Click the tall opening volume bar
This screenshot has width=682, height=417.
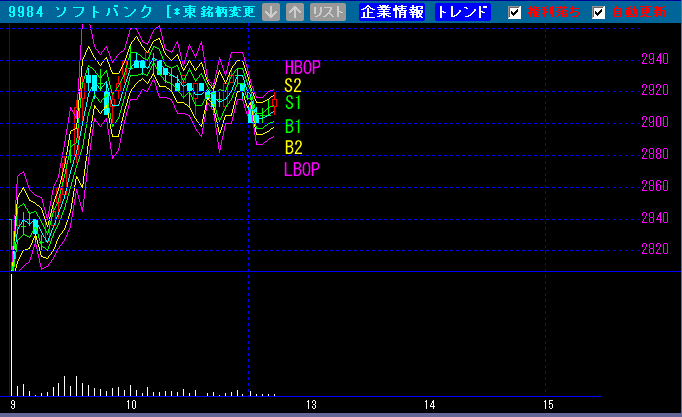11,334
